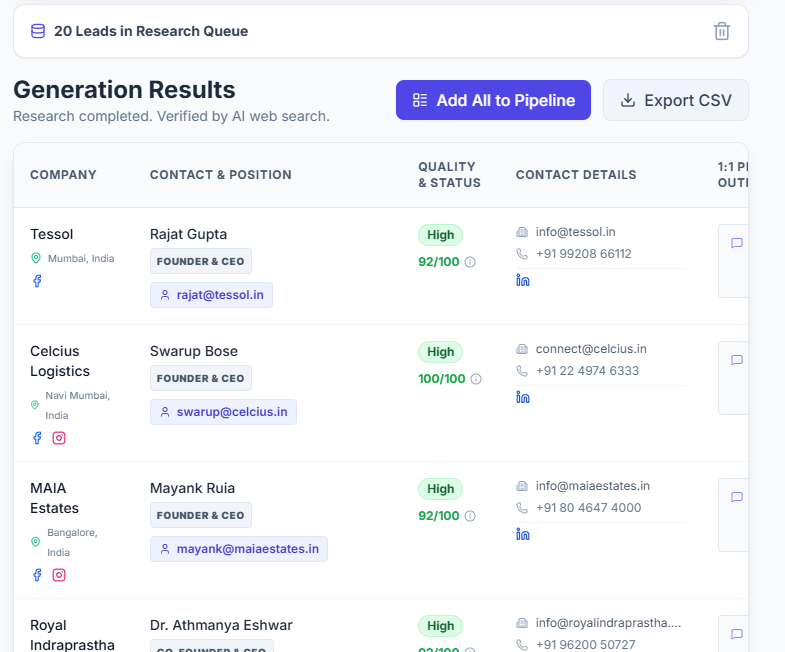This screenshot has width=785, height=652.
Task: Click the info@royalindraprastha email
Action: point(608,623)
